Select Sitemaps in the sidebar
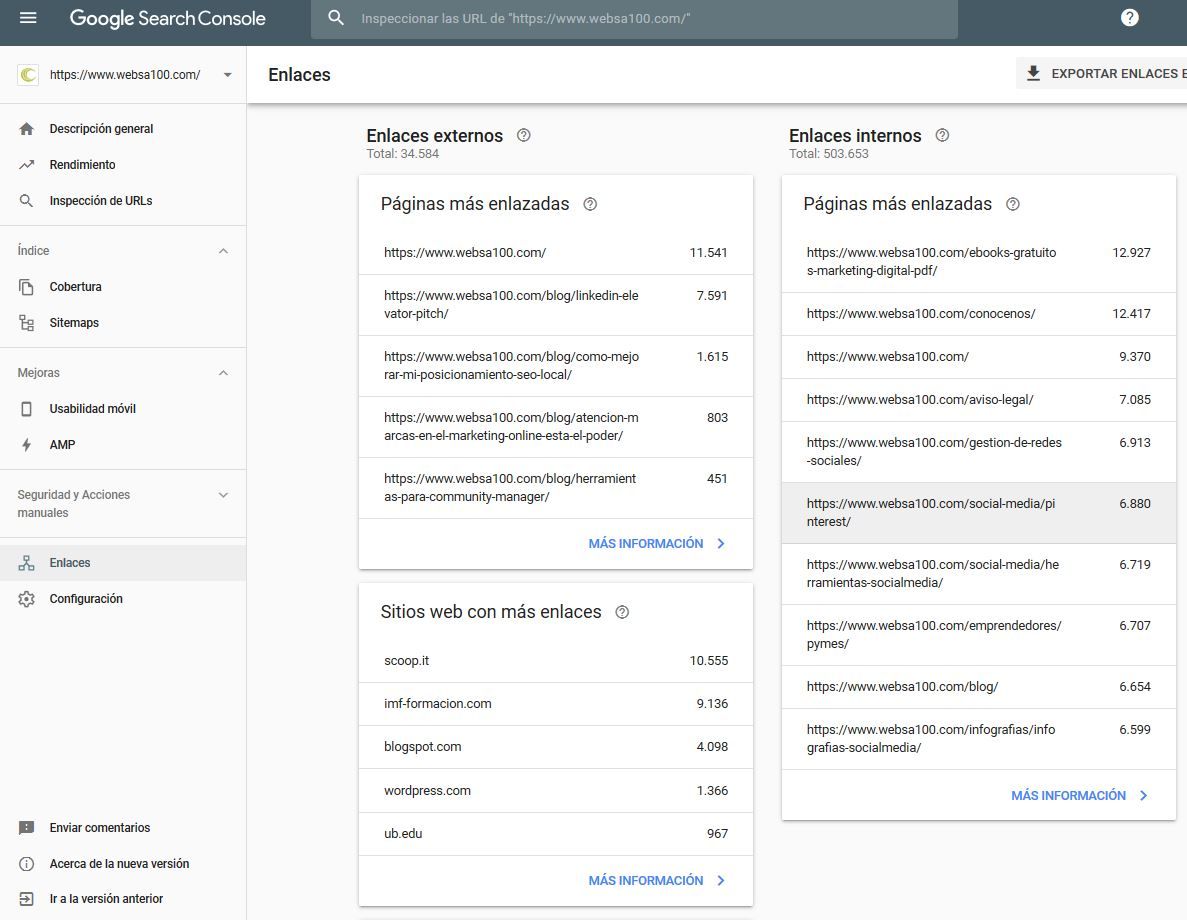 coord(74,323)
